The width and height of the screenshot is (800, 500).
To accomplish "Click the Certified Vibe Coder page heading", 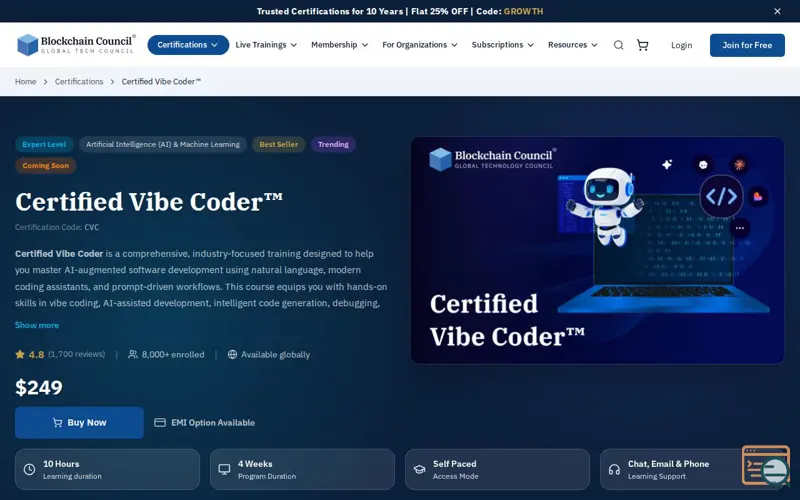I will coord(149,202).
